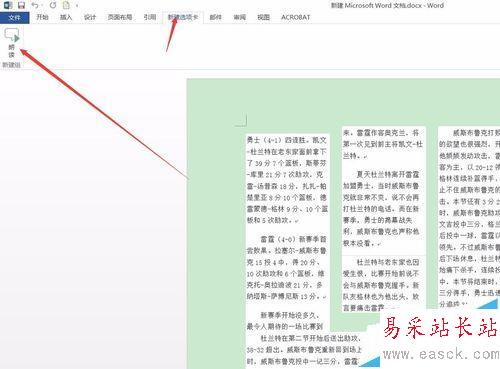Click paragraph starting 威斯布鲁克打 in third column

[x=469, y=219]
